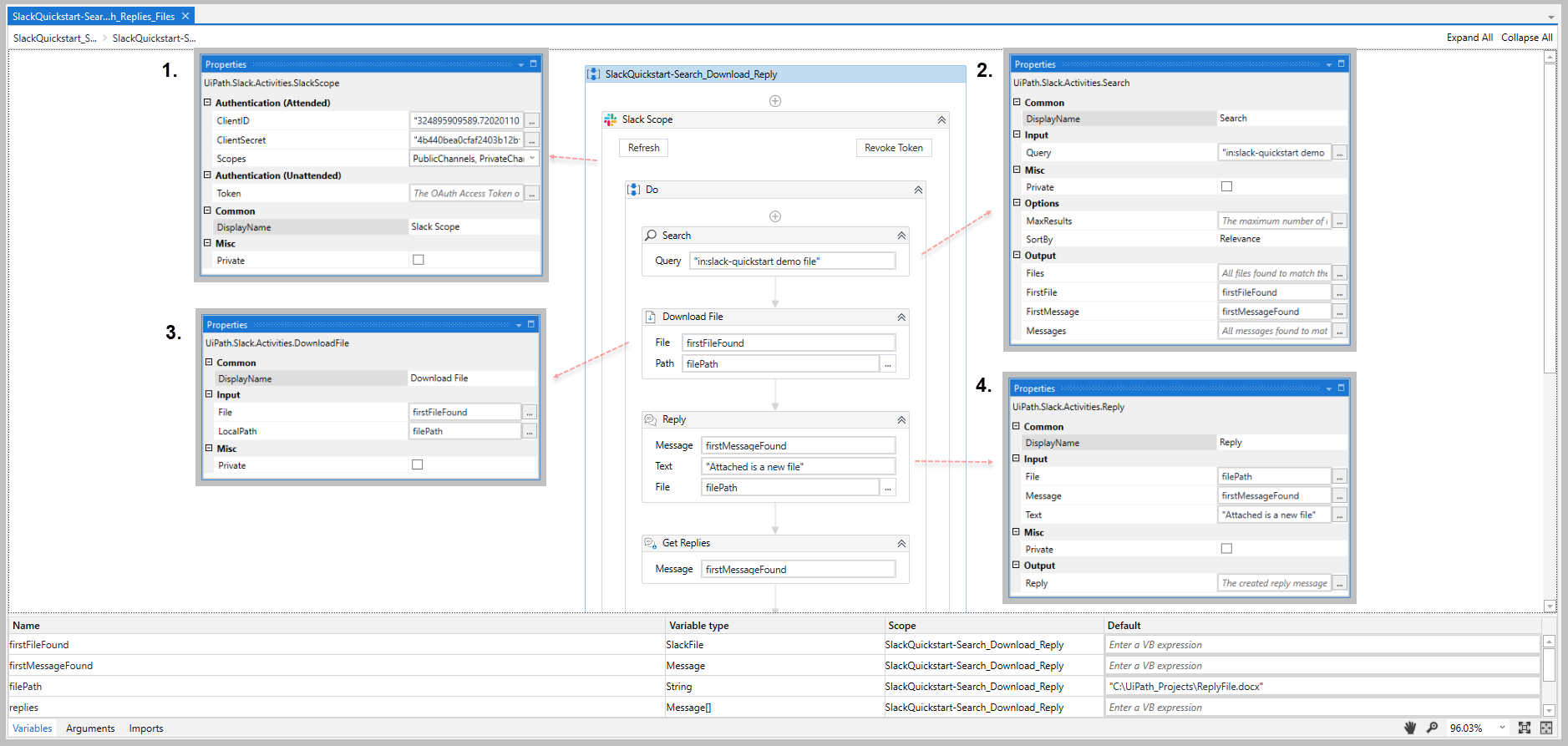Image resolution: width=1568 pixels, height=746 pixels.
Task: Click the Get Replies Message field
Action: click(x=798, y=570)
